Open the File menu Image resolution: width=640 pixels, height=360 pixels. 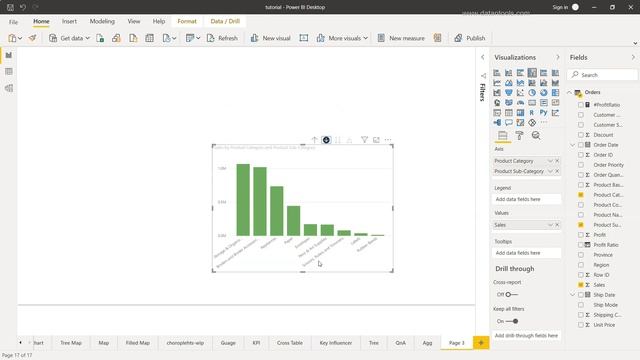[13, 22]
